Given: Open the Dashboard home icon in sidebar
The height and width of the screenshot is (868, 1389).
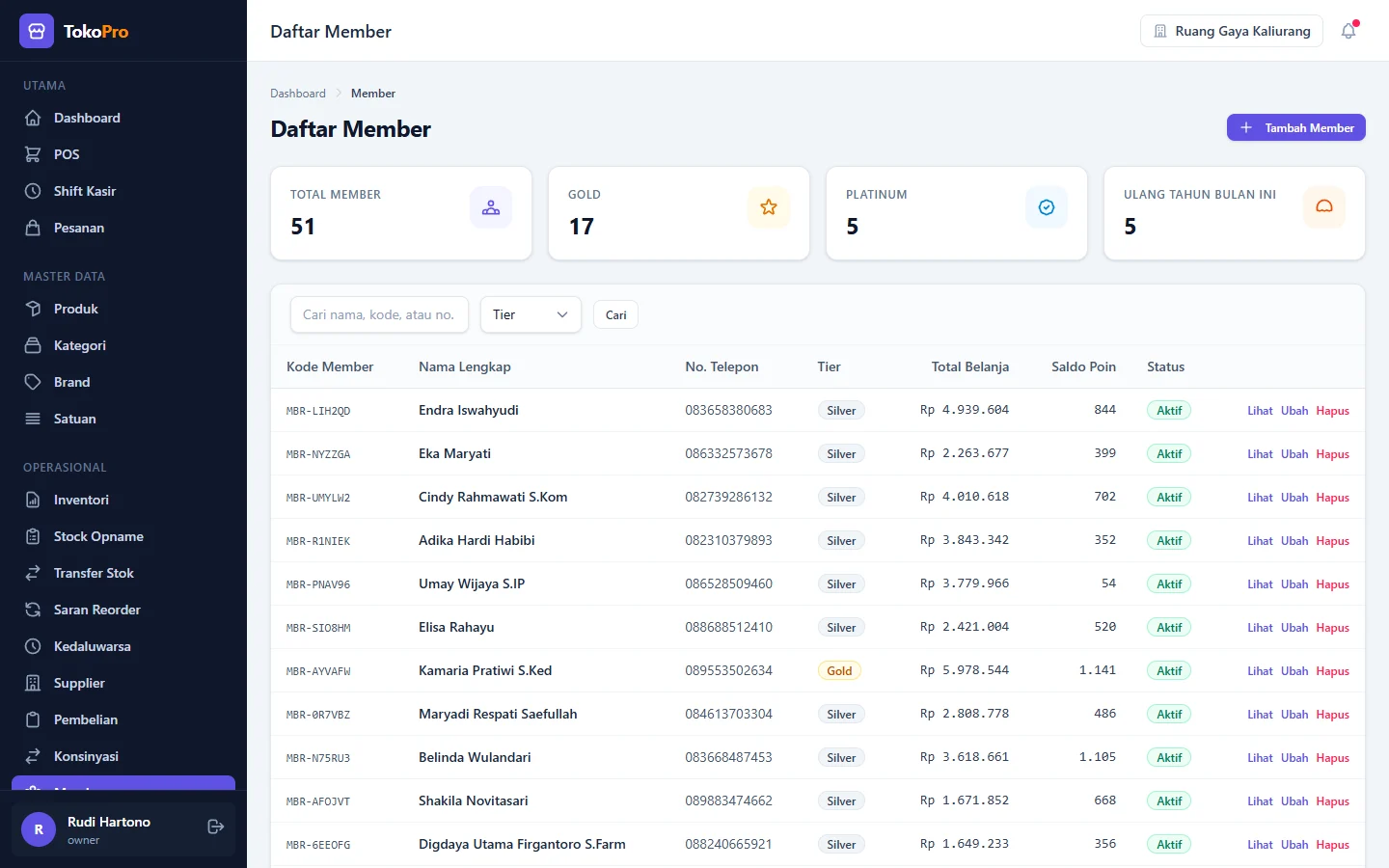Looking at the screenshot, I should point(33,118).
